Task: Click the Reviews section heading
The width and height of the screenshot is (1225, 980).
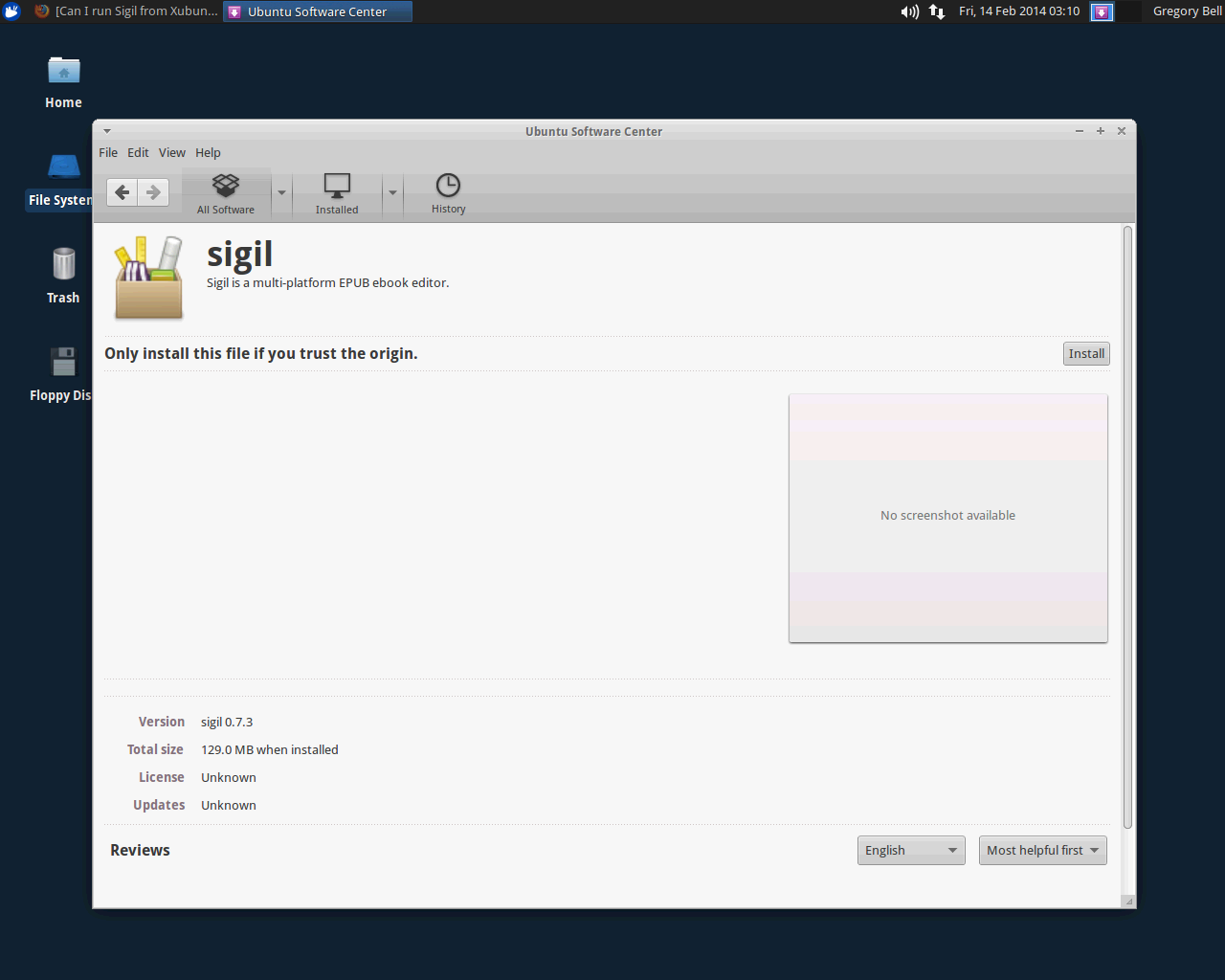Action: click(140, 850)
